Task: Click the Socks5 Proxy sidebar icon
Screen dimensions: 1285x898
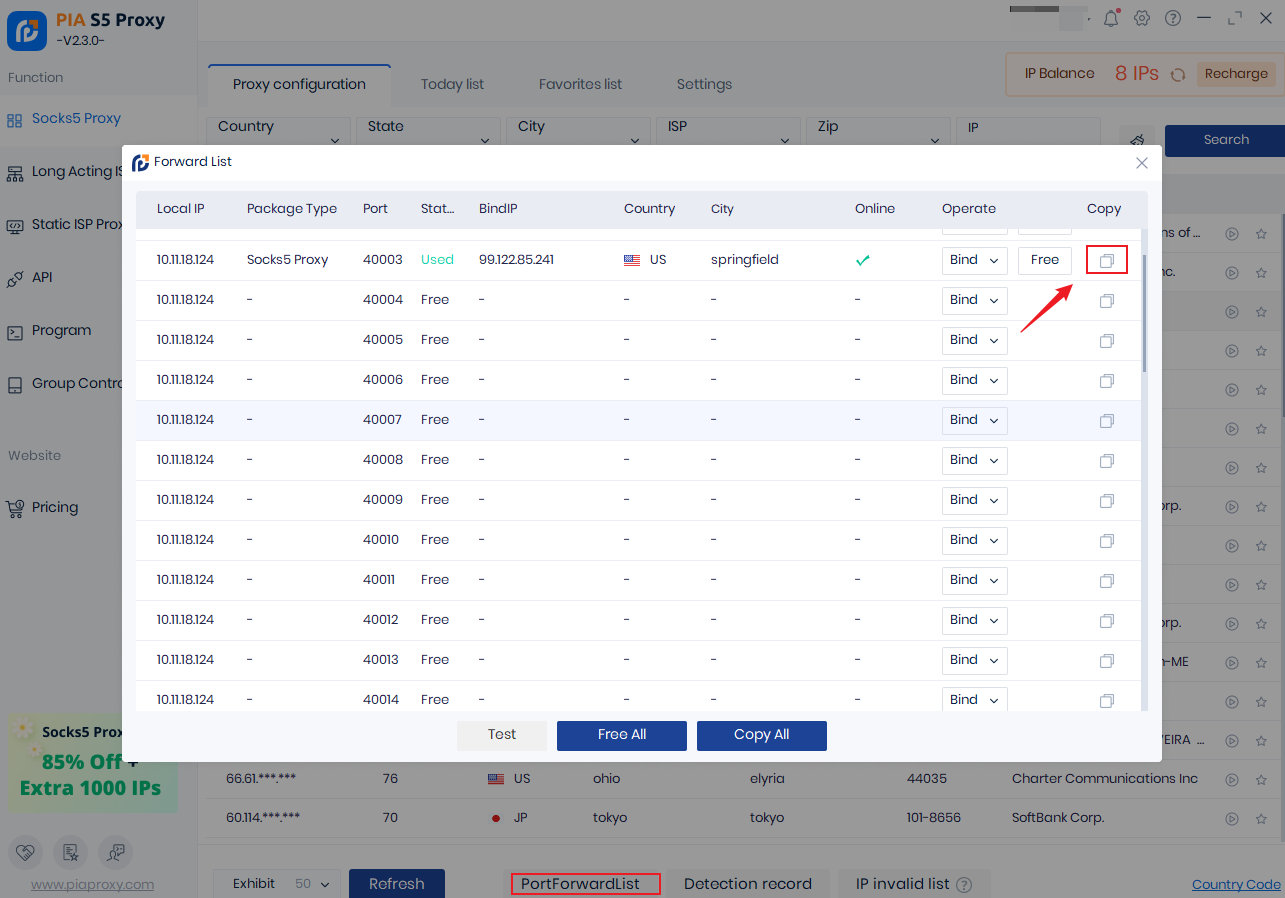Action: [x=14, y=120]
